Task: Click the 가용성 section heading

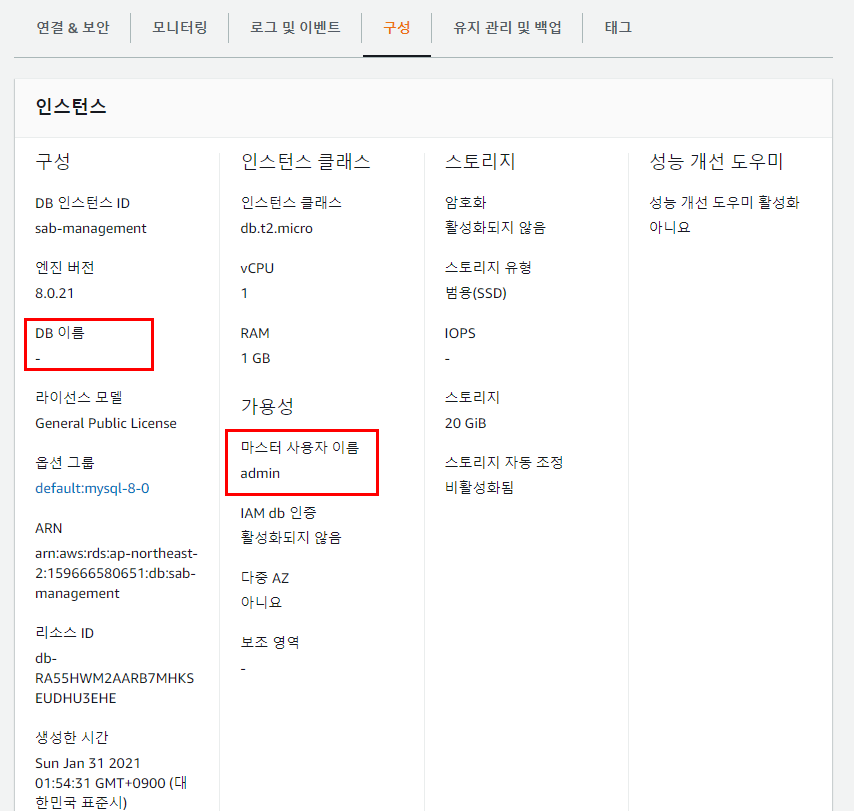Action: tap(267, 406)
